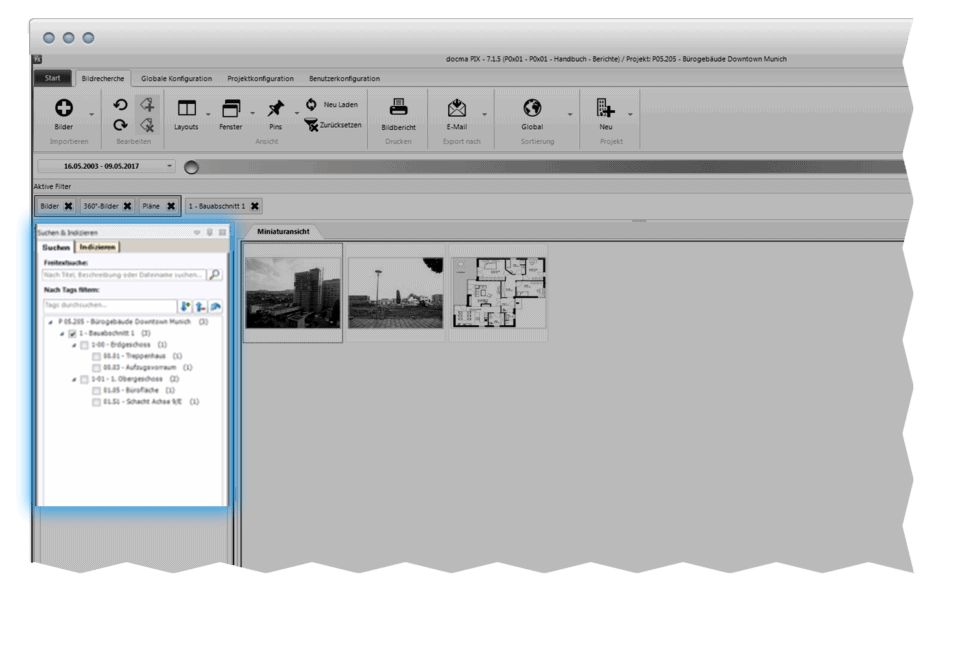
Task: Remove the 360°-Bilder active filter
Action: tap(127, 206)
